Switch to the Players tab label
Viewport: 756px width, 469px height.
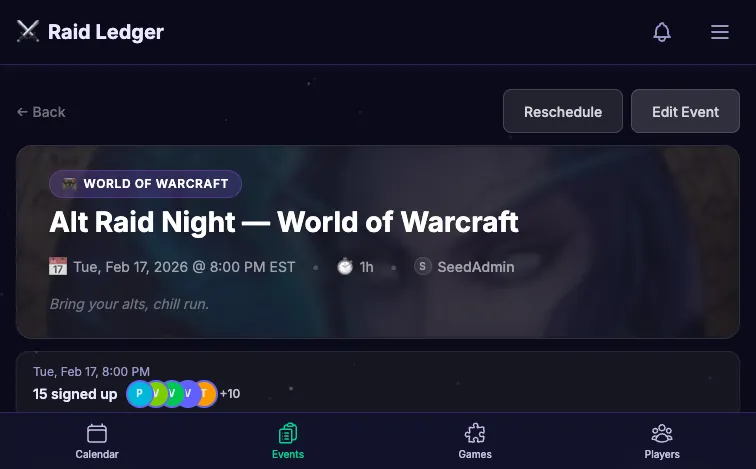point(662,454)
